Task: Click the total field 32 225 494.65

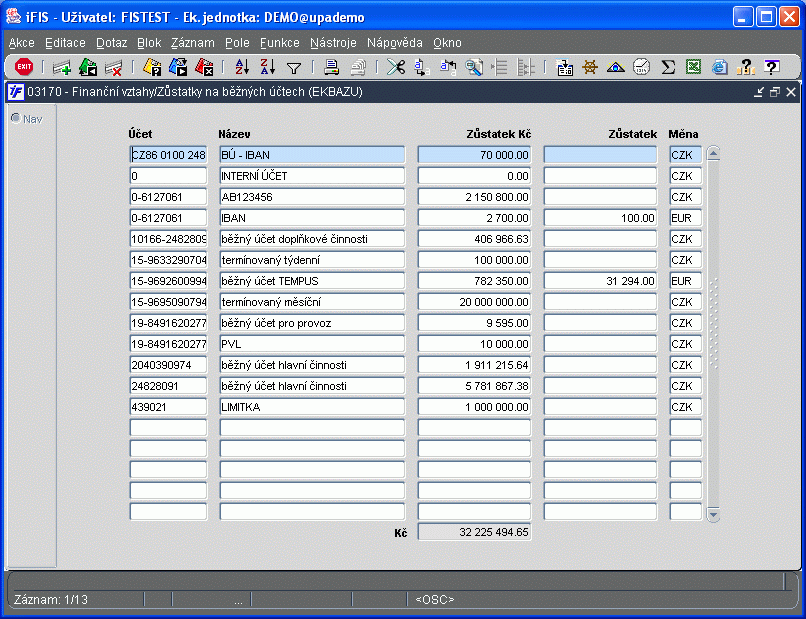Action: pyautogui.click(x=474, y=532)
